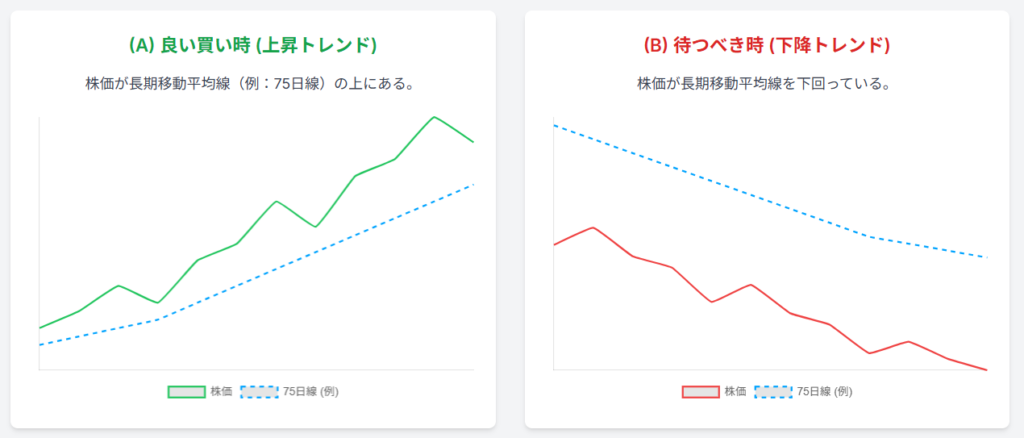Click the right end of chart A's dashed blue line

point(473,184)
